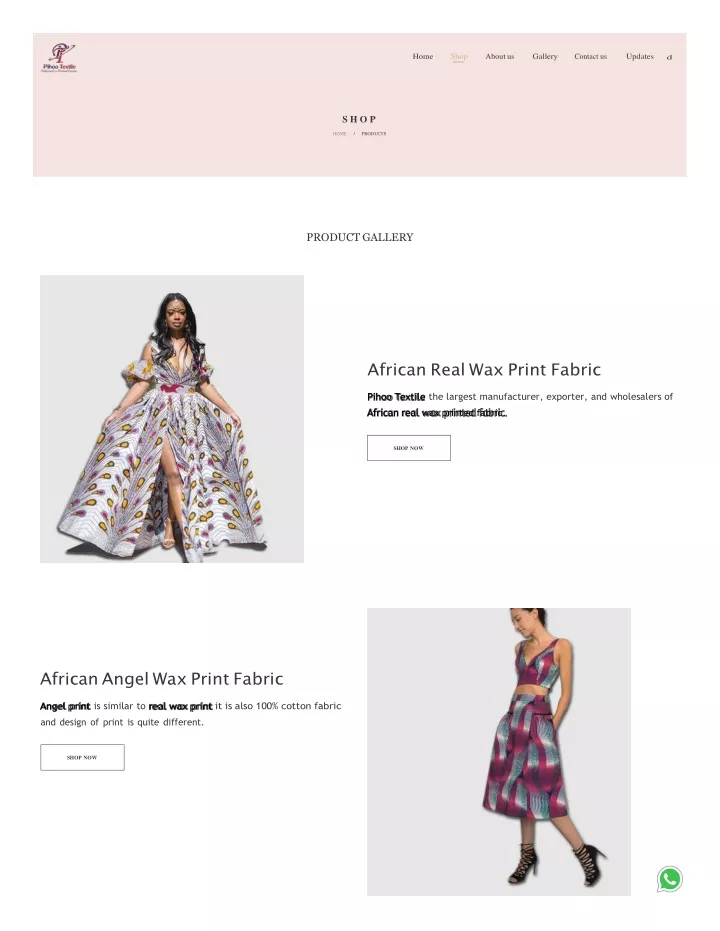Select Shop menu item

(459, 56)
